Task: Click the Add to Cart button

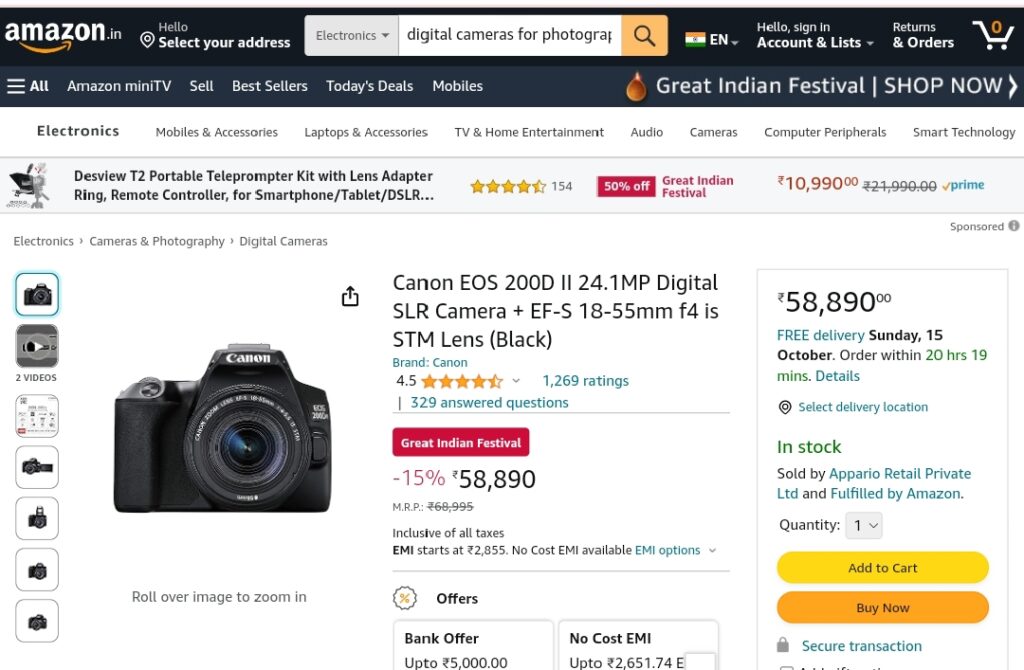Action: pos(882,568)
